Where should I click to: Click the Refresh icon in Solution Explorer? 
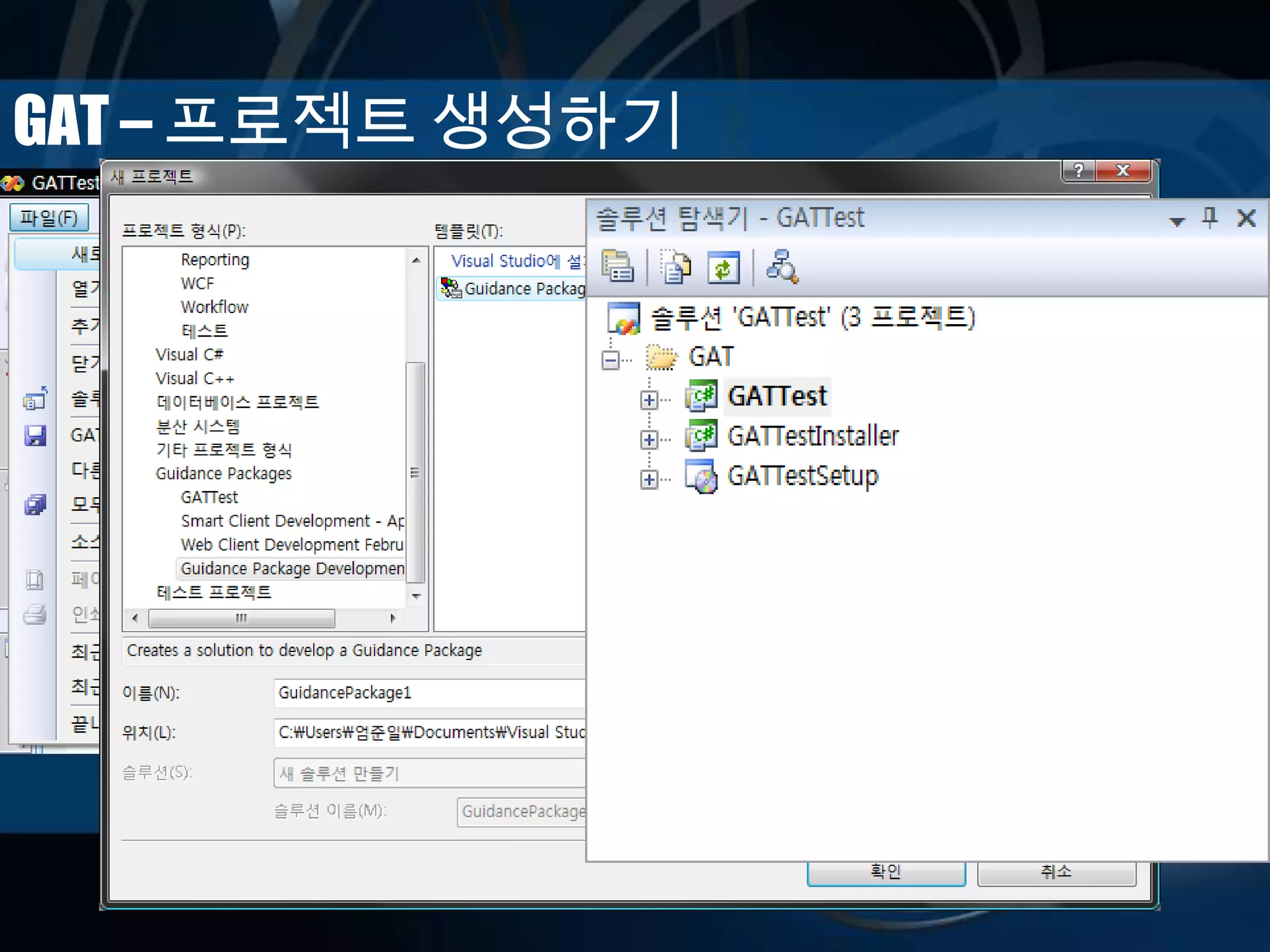(x=724, y=267)
